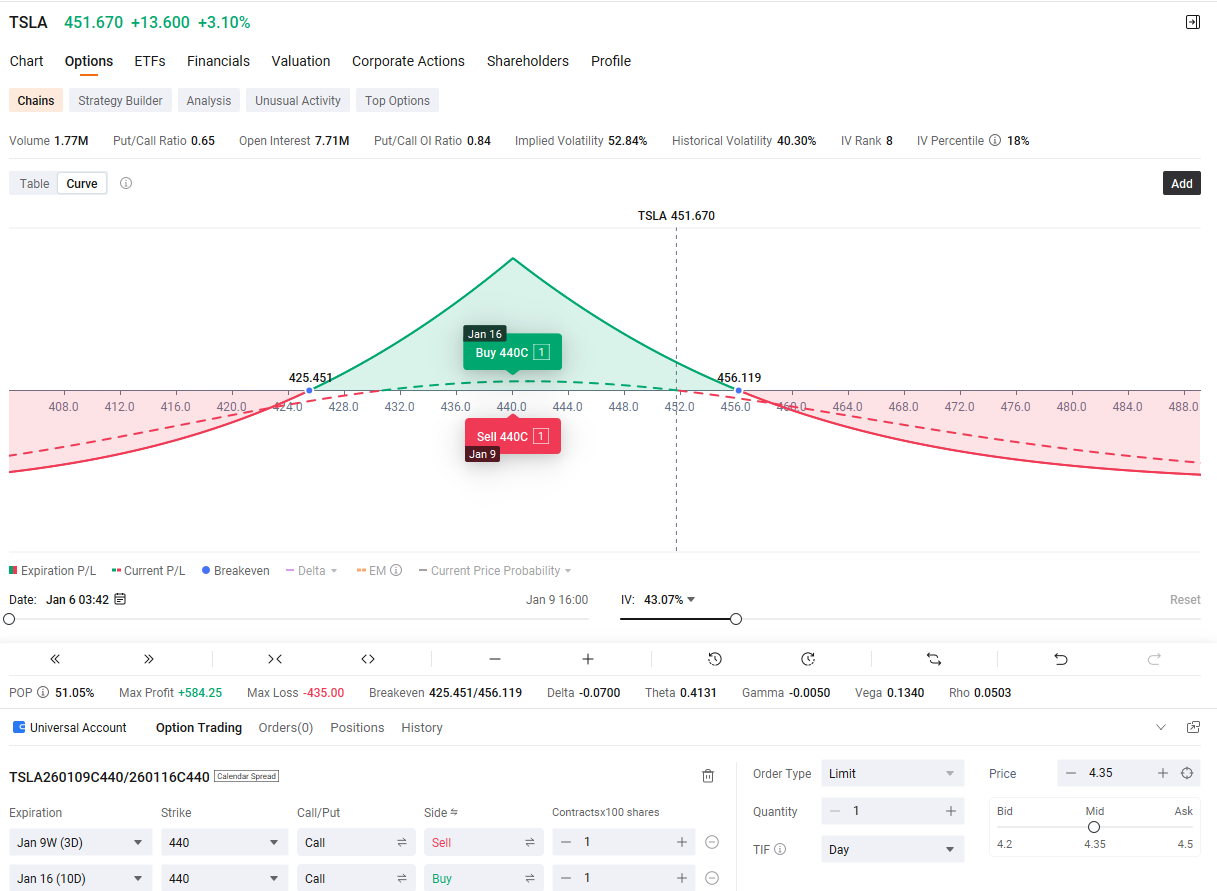Open the Orders(0) tab
Viewport: 1217px width, 891px height.
(286, 728)
